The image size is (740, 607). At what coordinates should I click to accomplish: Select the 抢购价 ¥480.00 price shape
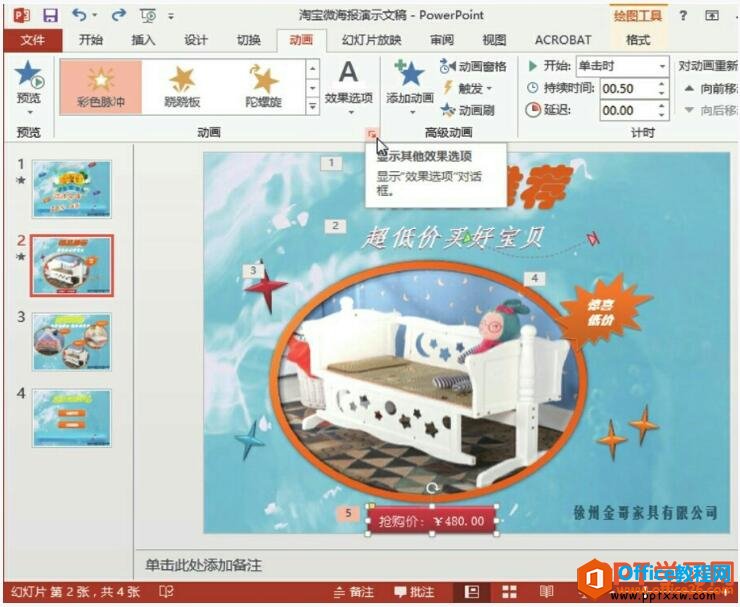(x=432, y=521)
